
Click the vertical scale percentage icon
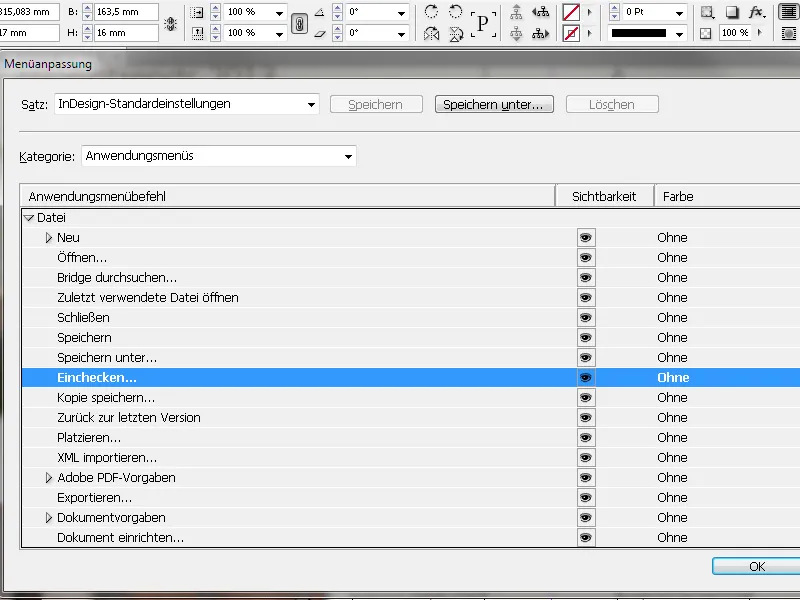[x=197, y=34]
